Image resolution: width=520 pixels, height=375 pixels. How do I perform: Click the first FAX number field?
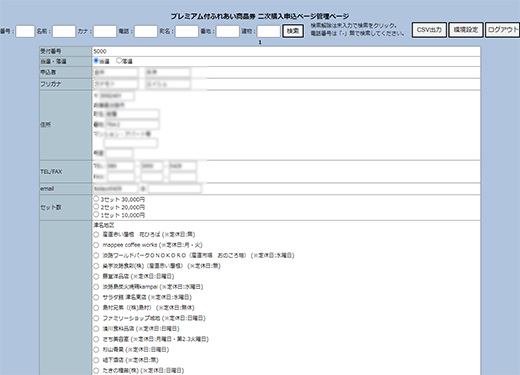tap(120, 177)
